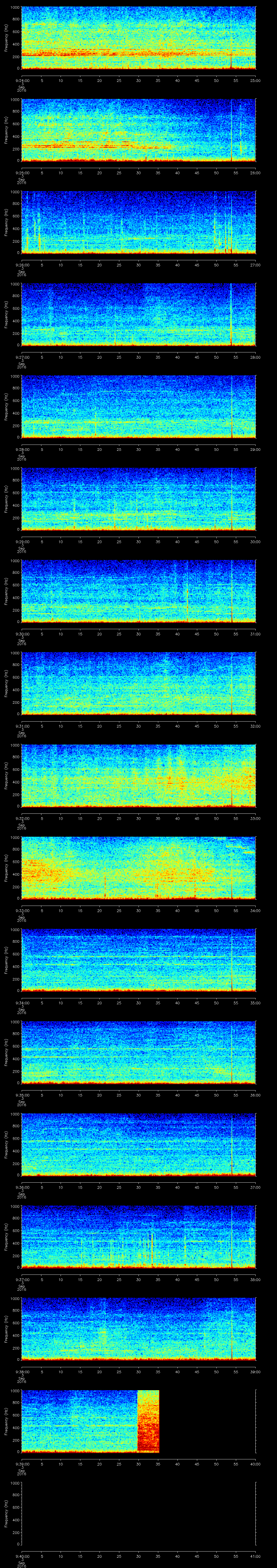Click the 25:00 end time label

(256, 80)
